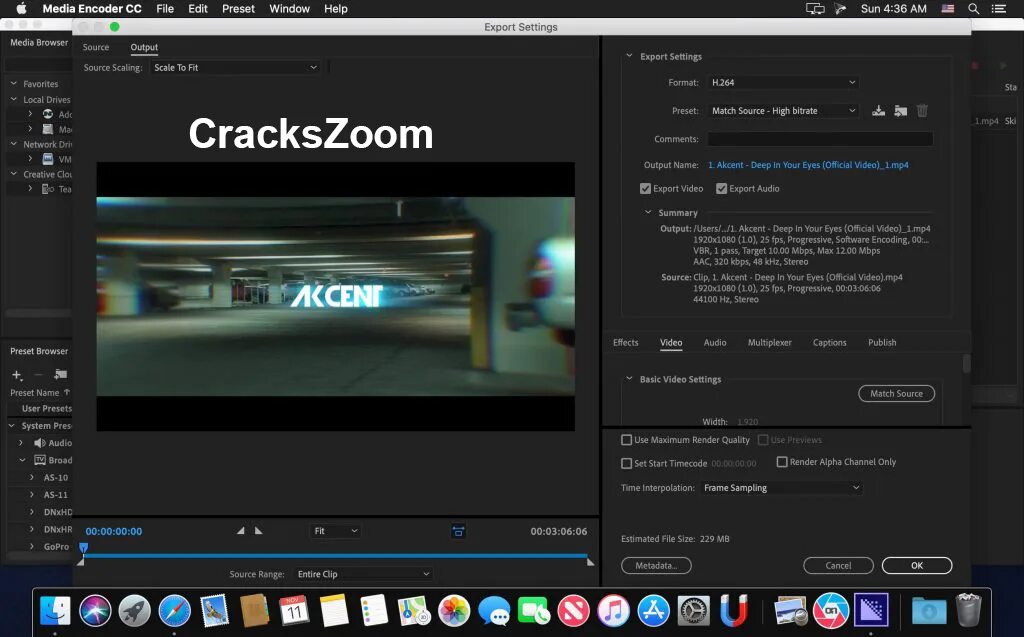
Task: Enable Use Maximum Render Quality
Action: [626, 440]
